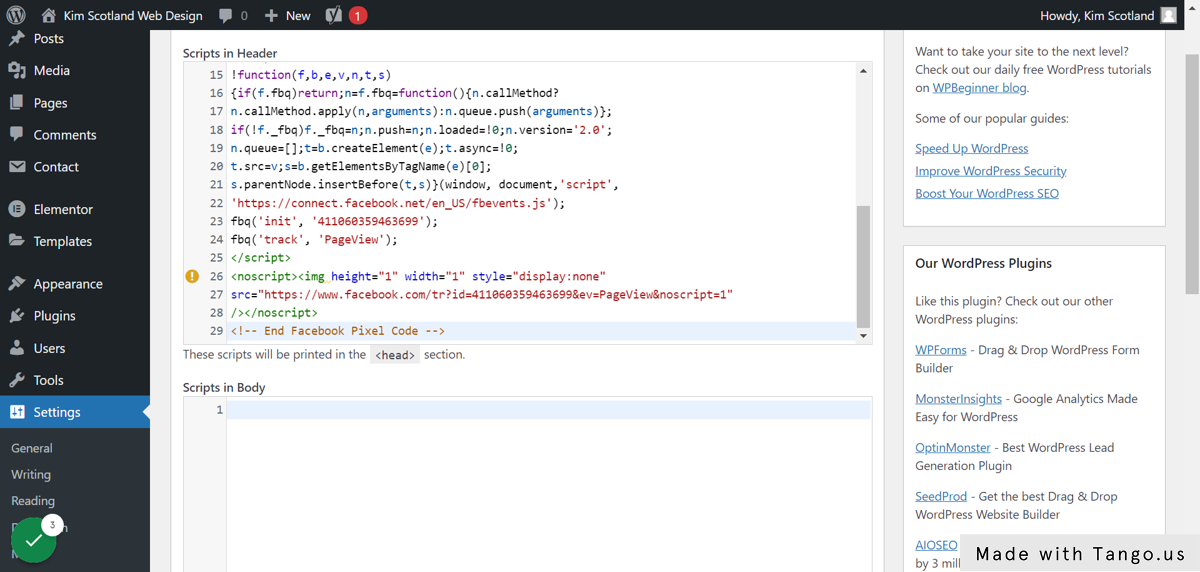The width and height of the screenshot is (1200, 572).
Task: Click the header code editor scrollbar thumb
Action: [x=864, y=266]
